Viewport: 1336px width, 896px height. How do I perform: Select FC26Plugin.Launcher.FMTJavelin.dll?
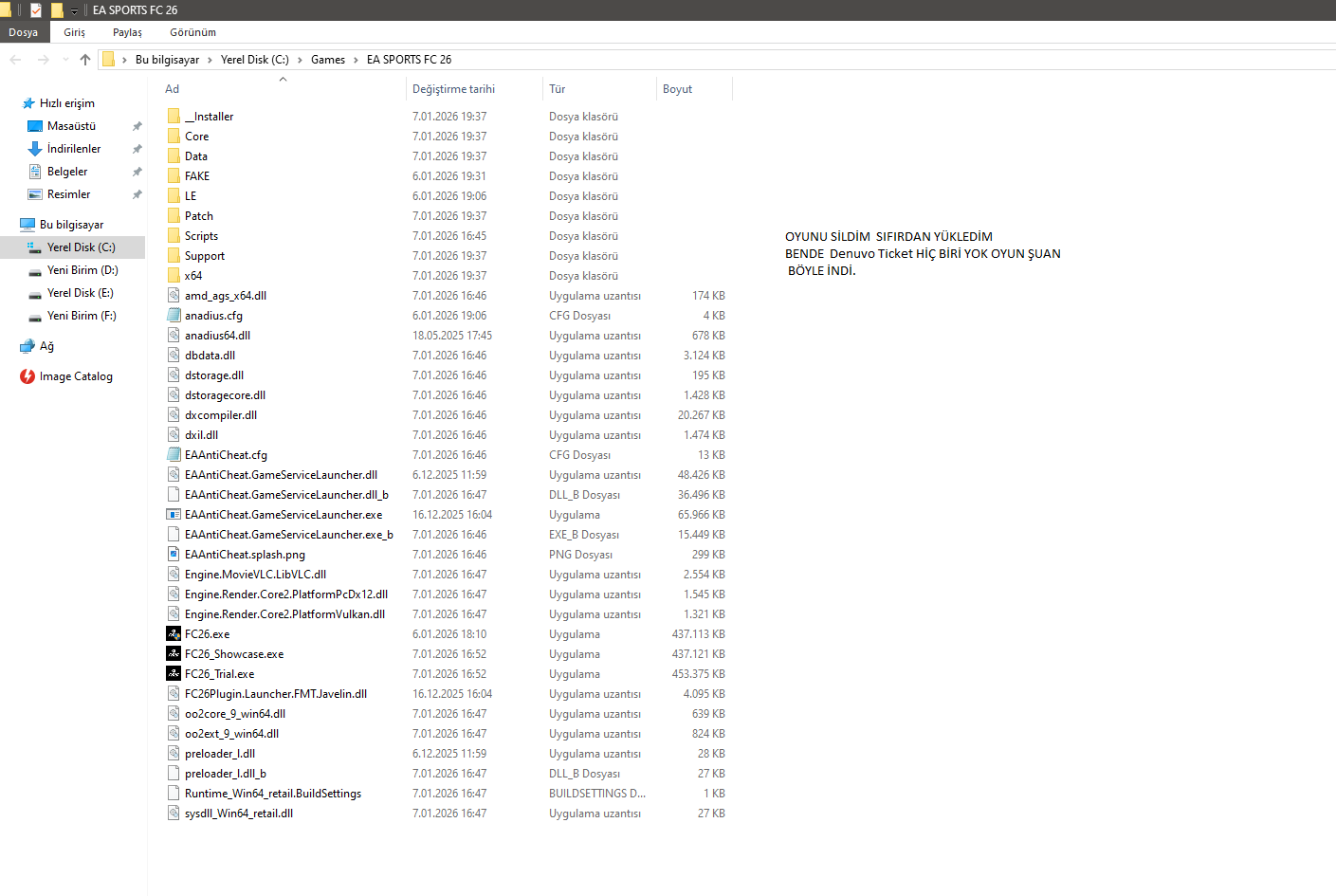click(x=276, y=694)
